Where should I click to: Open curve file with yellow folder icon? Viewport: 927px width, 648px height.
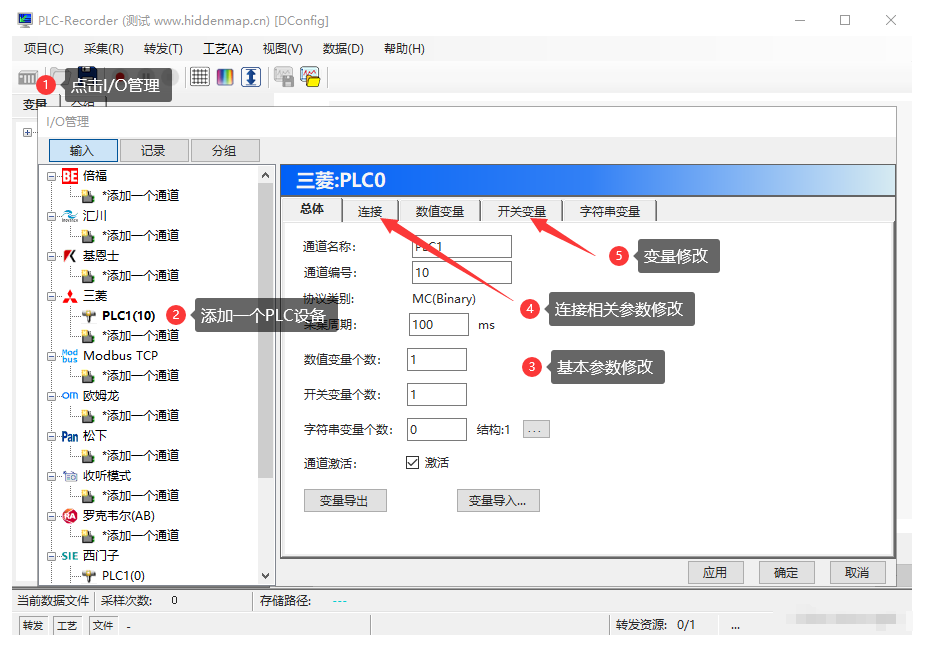point(310,77)
